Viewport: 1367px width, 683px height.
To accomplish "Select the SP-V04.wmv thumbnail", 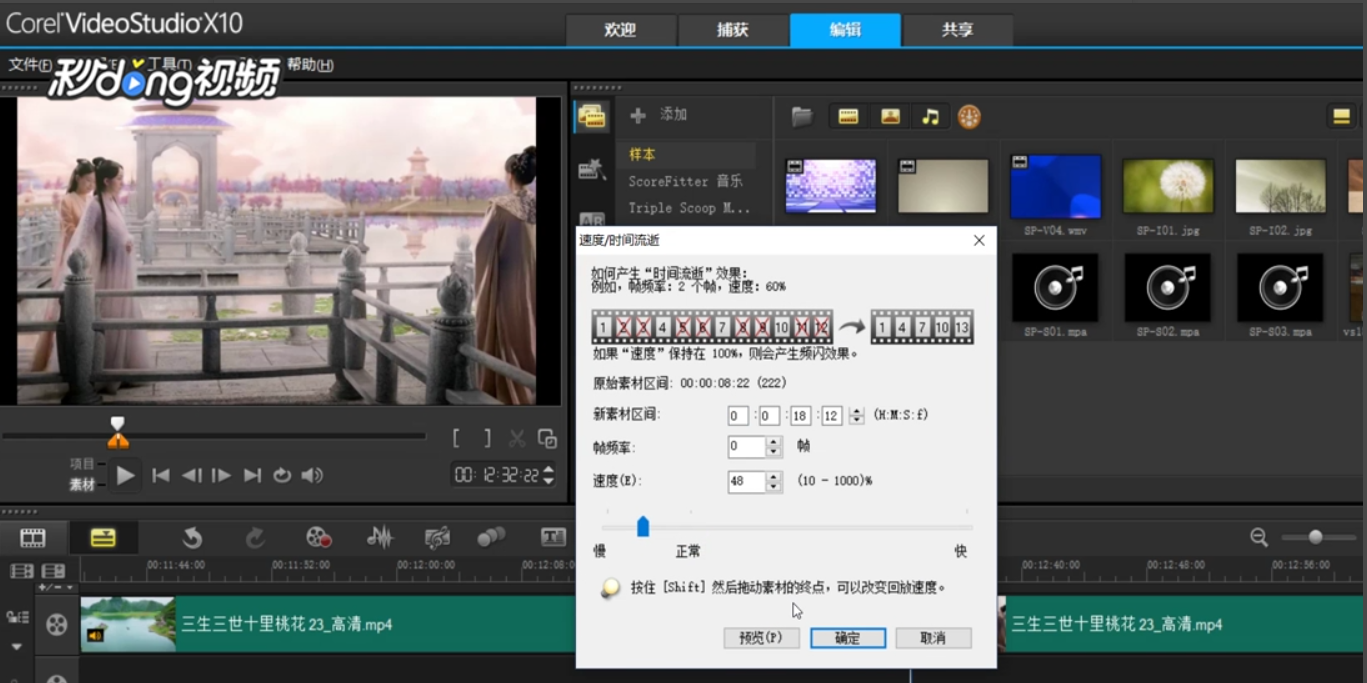I will tap(1055, 186).
